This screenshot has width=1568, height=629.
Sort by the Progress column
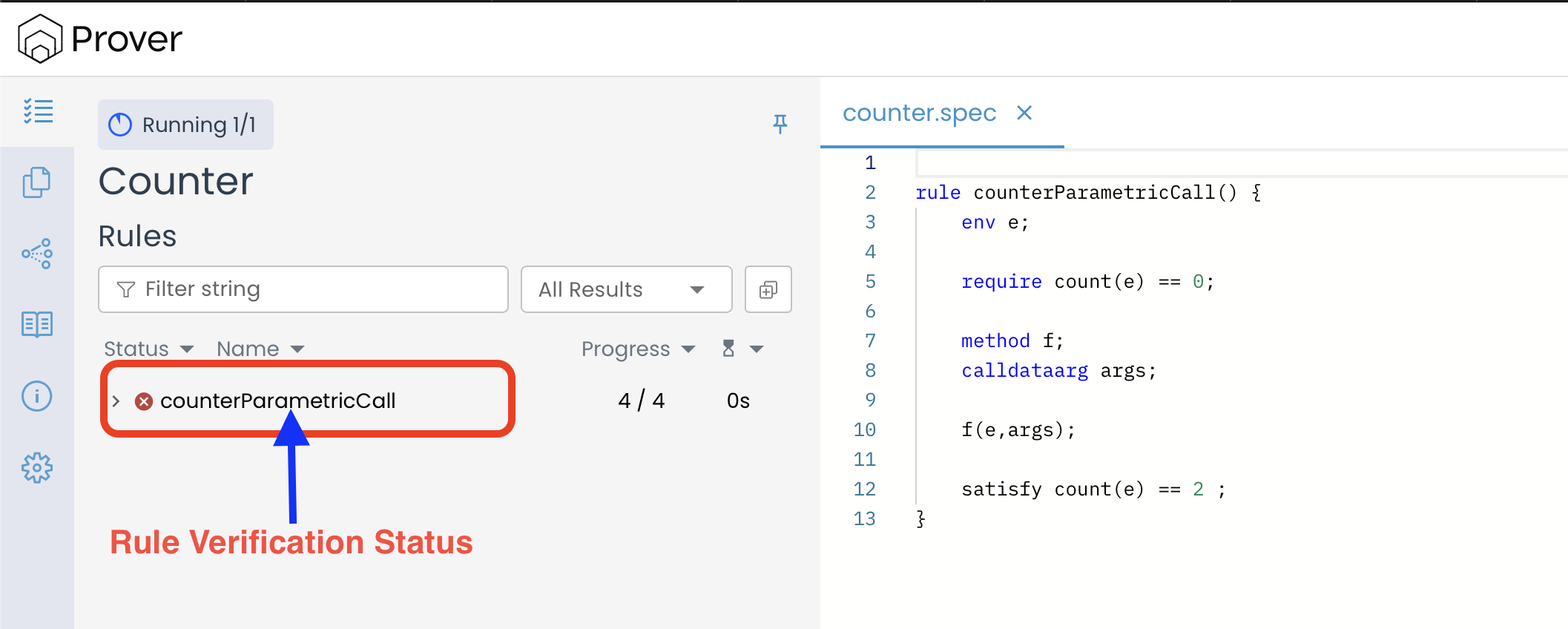[637, 349]
